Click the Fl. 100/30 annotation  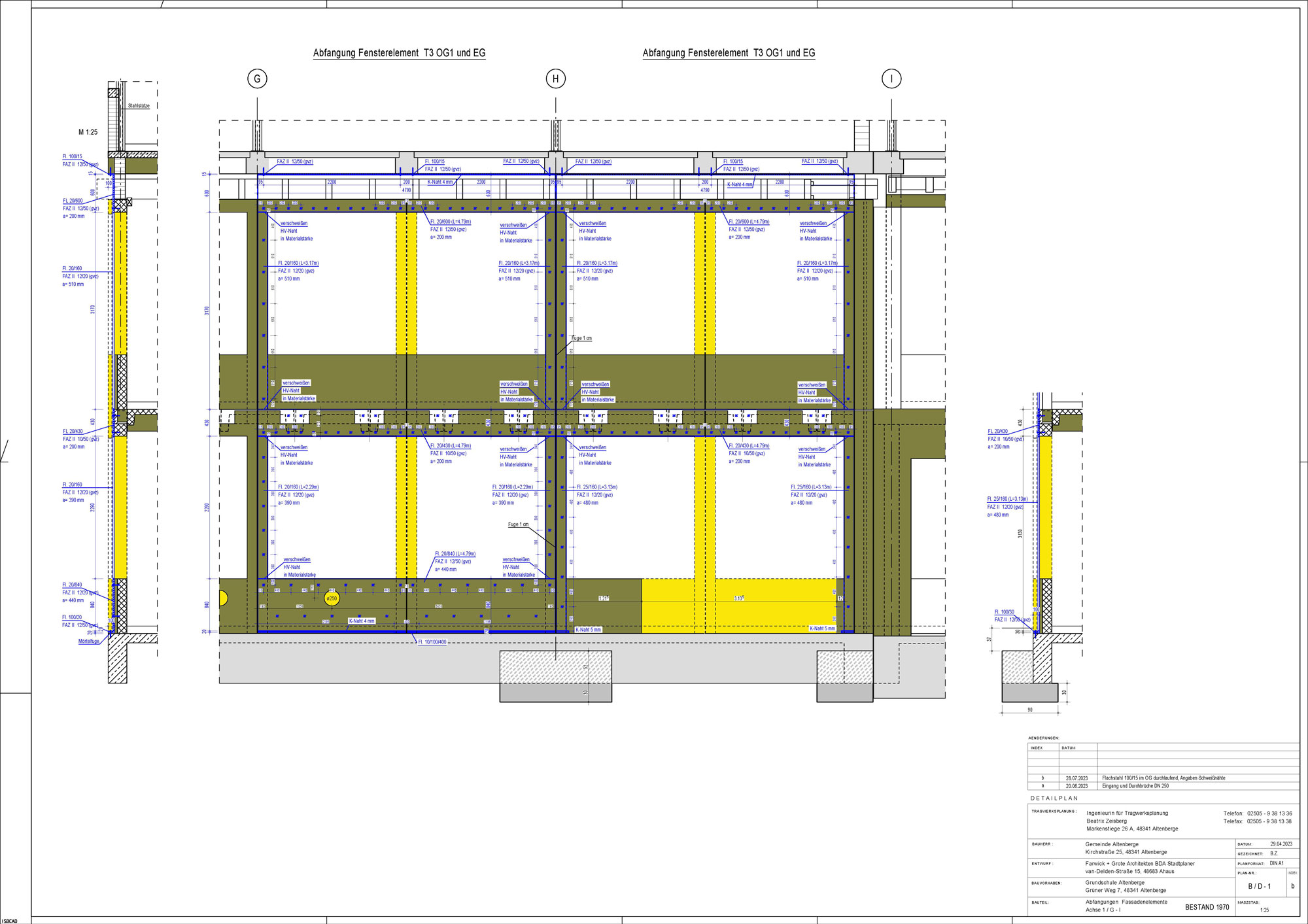1005,612
